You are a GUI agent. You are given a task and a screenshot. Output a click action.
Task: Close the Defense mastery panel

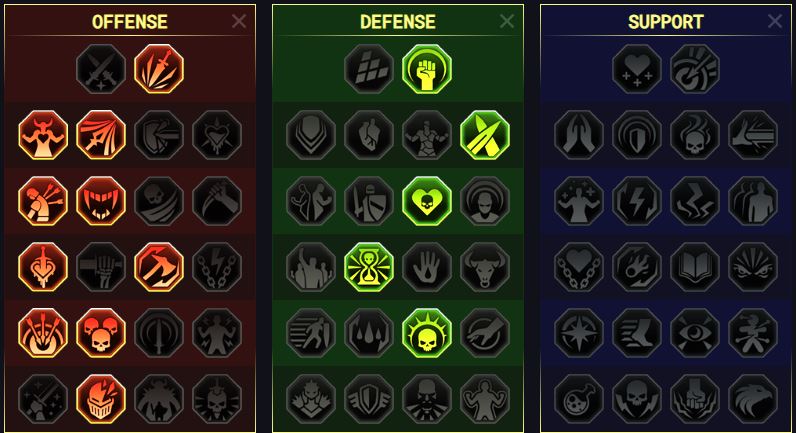coord(507,21)
